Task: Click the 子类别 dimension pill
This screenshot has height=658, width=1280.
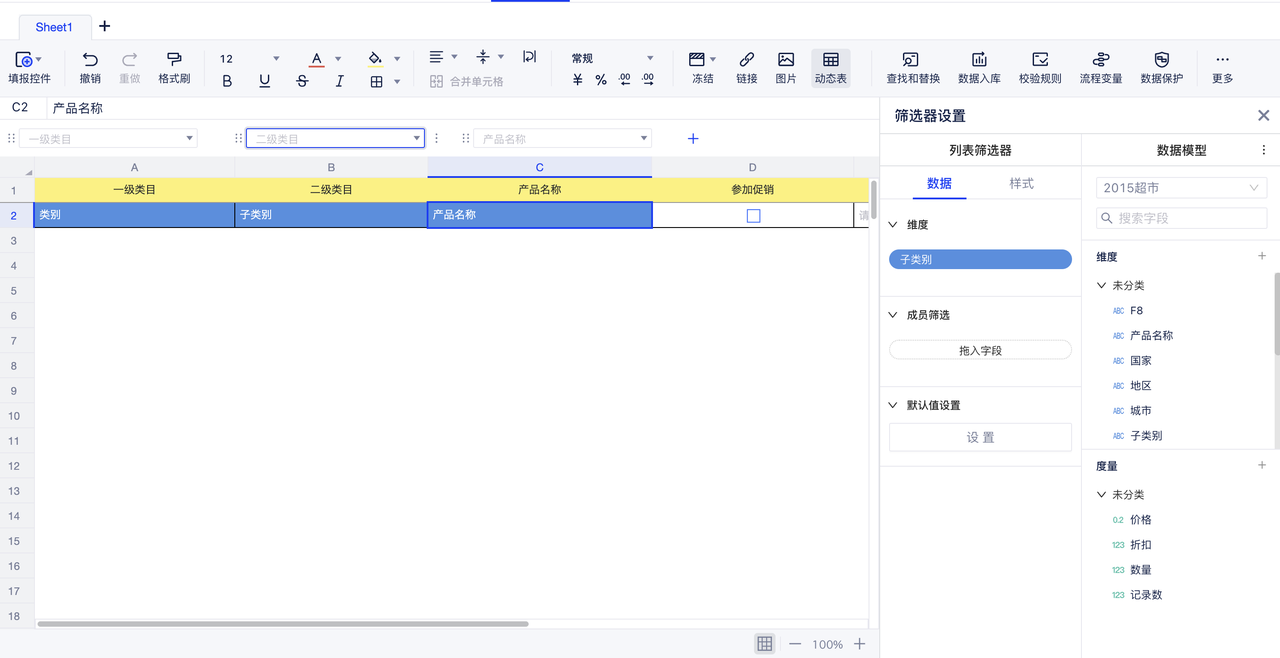Action: (980, 259)
